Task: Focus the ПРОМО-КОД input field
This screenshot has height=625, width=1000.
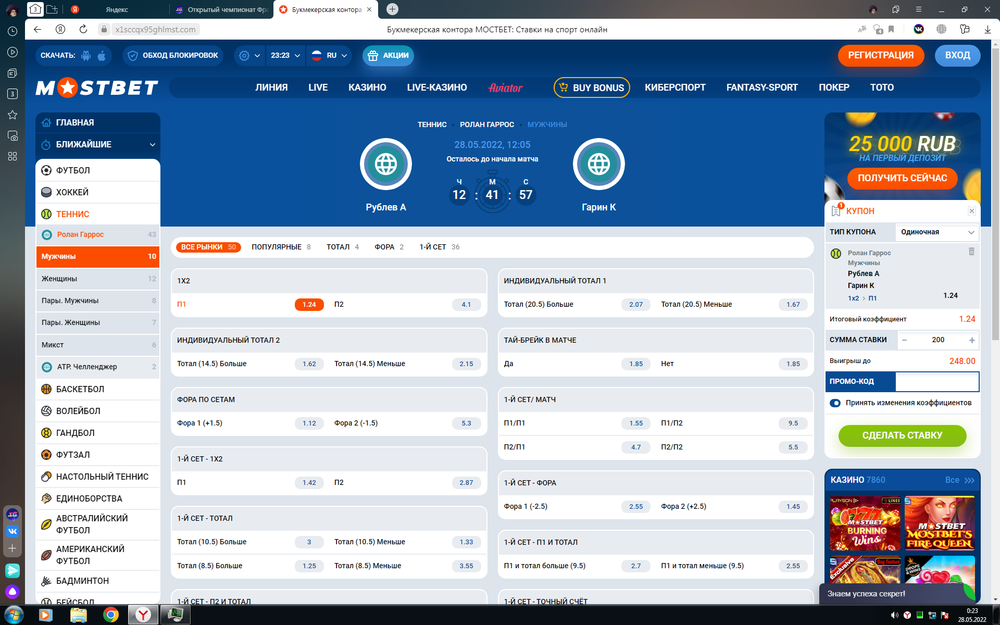Action: 937,381
